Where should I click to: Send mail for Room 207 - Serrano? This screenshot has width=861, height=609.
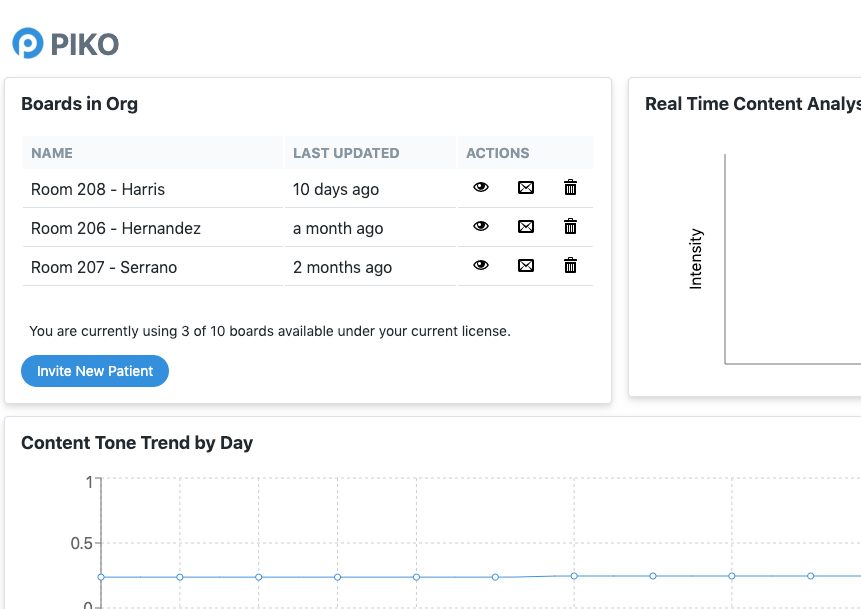point(526,265)
